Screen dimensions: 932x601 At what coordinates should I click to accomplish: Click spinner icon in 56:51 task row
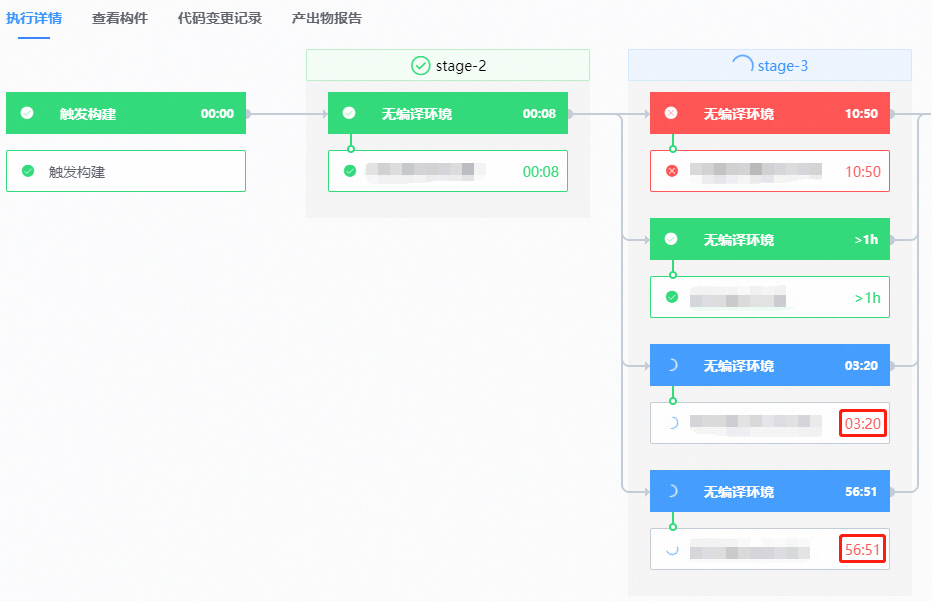point(672,549)
